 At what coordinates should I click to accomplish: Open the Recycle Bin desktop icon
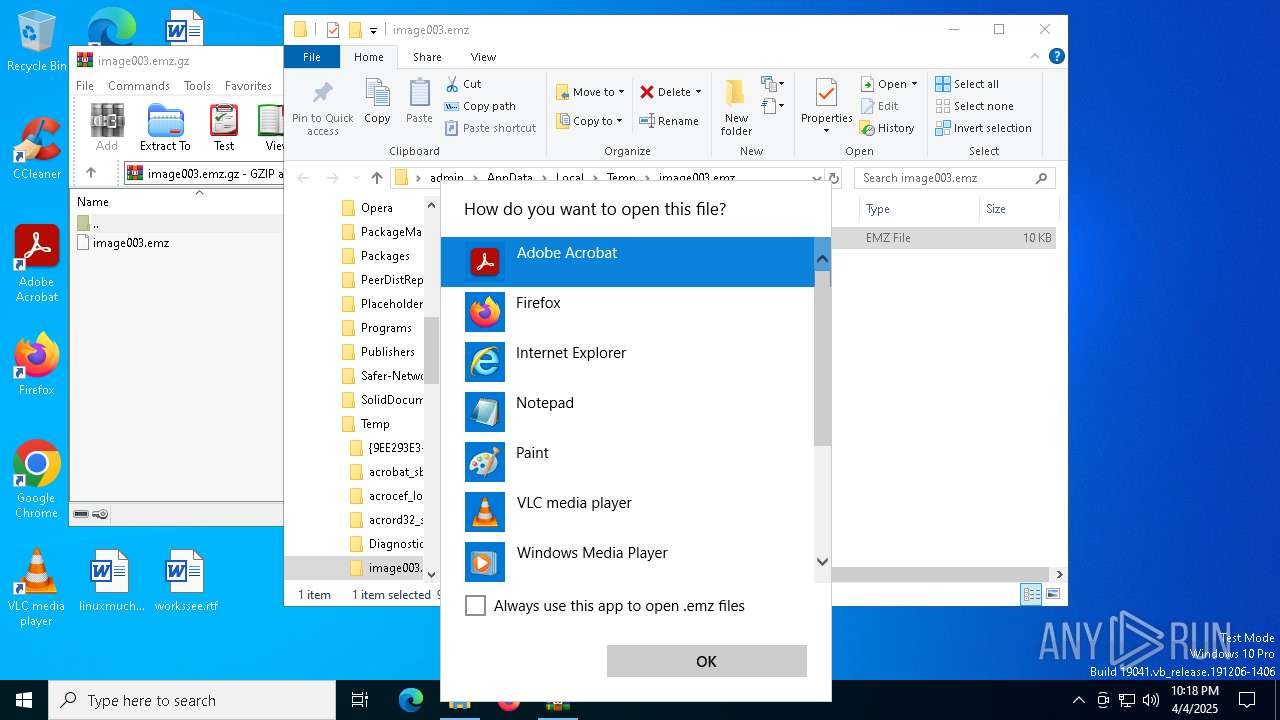(x=37, y=41)
